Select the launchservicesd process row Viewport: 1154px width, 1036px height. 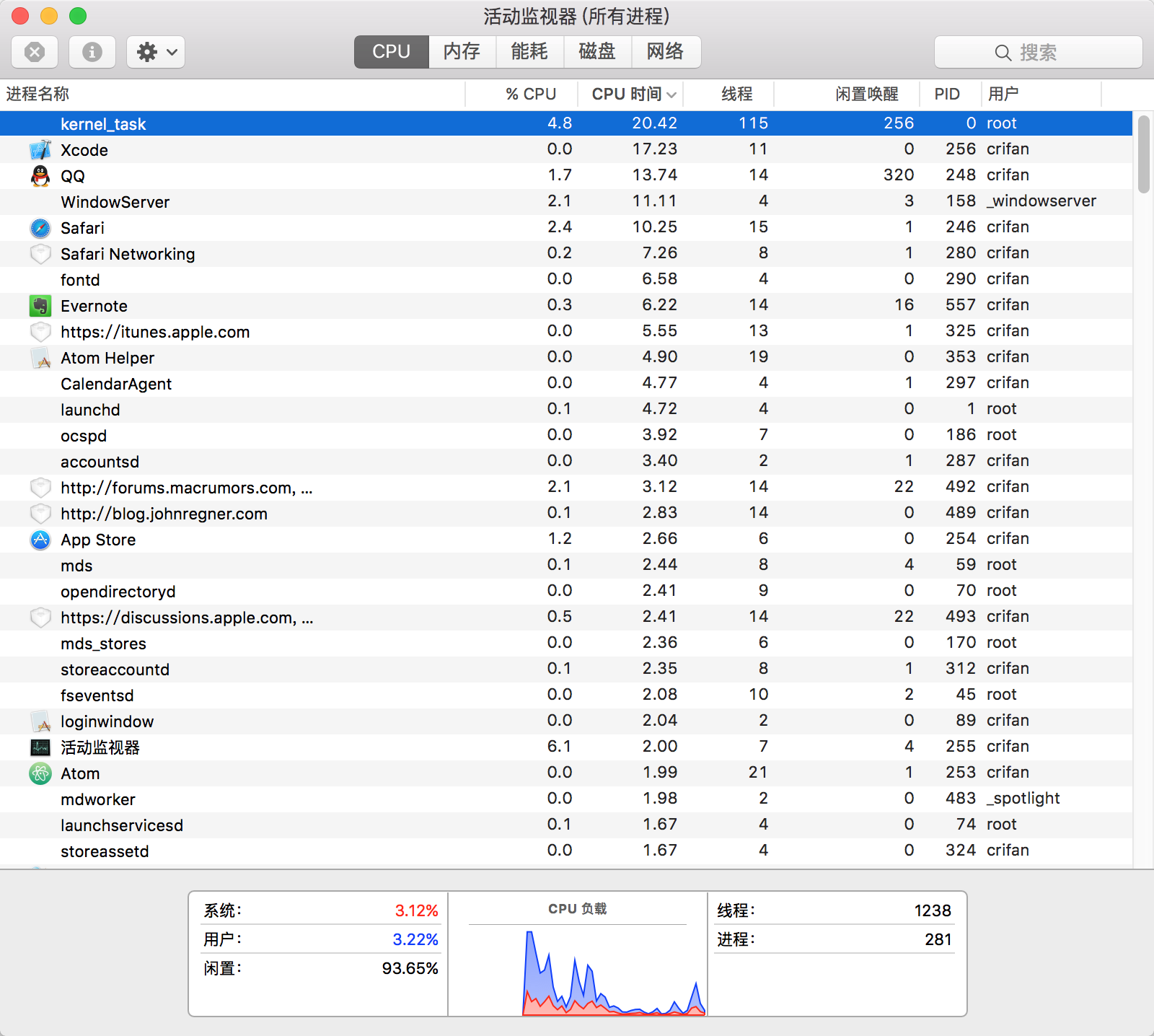pos(566,825)
